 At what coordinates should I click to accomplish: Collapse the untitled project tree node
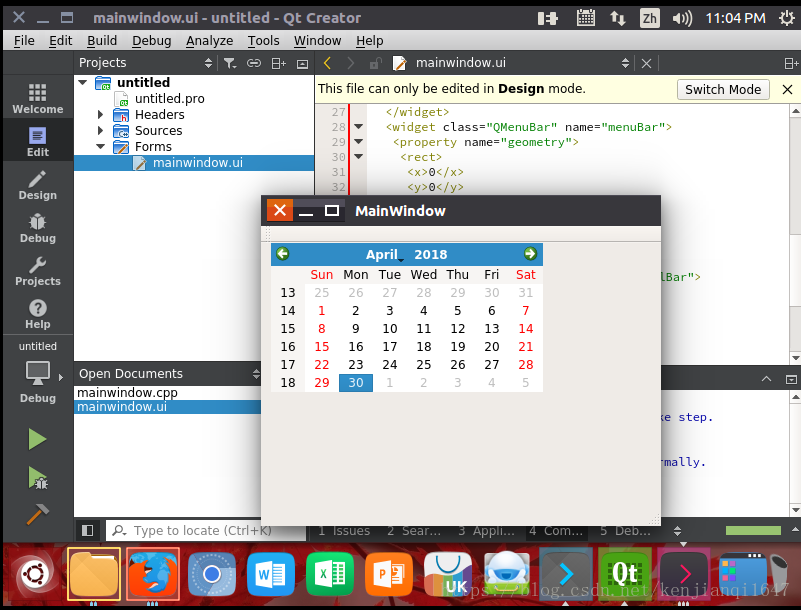pos(83,82)
